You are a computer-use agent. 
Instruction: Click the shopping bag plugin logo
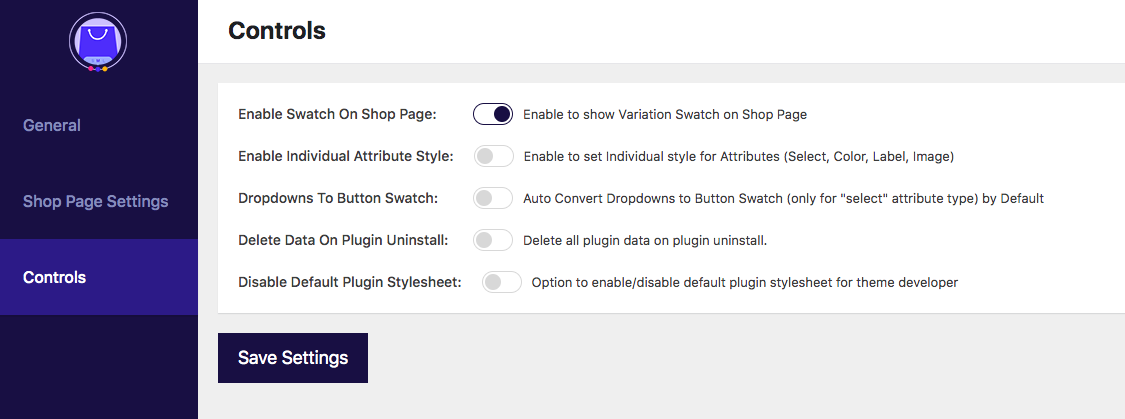(98, 41)
